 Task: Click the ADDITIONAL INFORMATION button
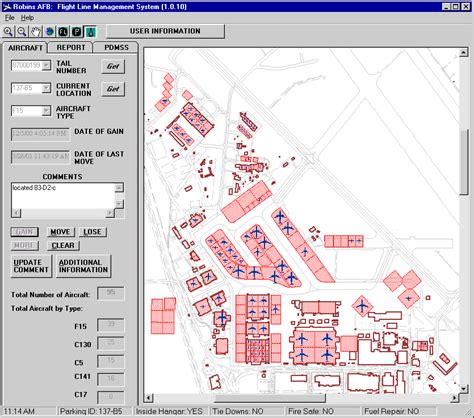[x=83, y=266]
